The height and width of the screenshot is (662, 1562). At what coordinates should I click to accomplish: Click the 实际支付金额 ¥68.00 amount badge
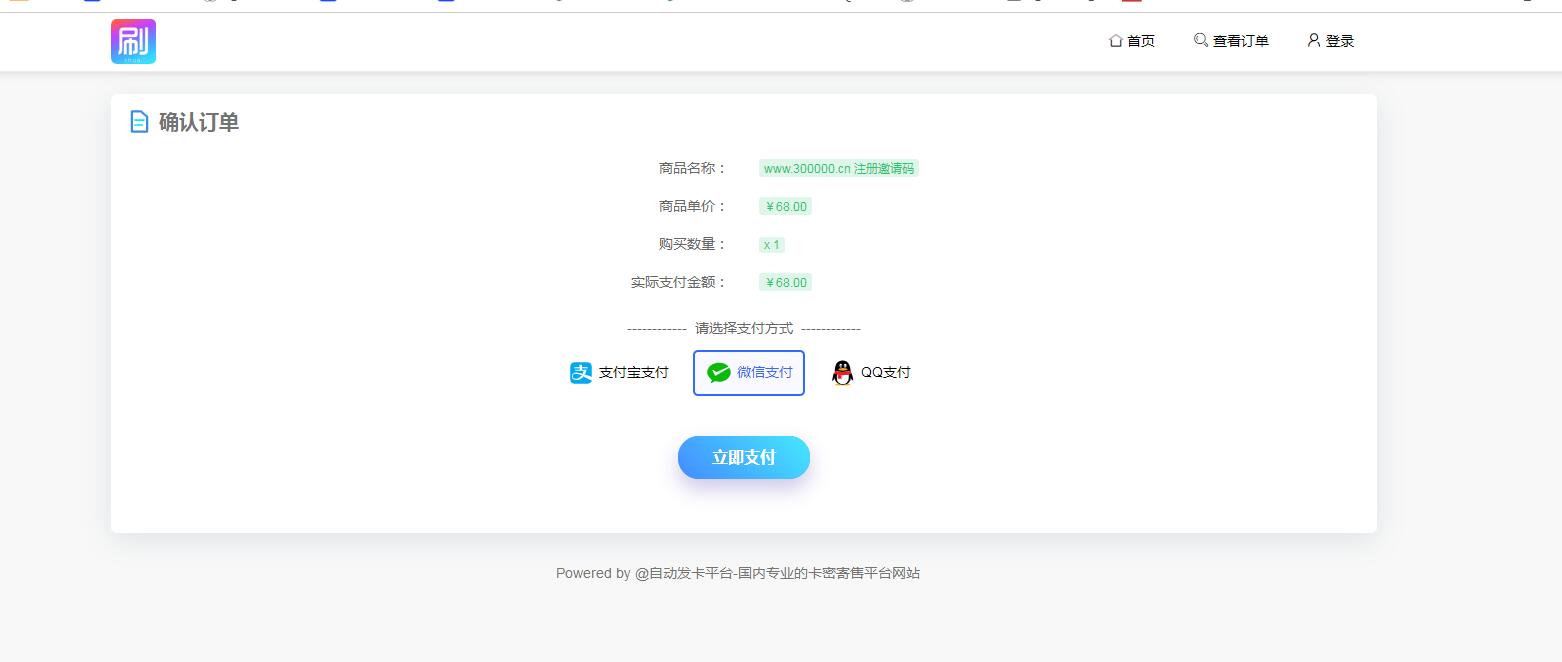click(x=785, y=282)
